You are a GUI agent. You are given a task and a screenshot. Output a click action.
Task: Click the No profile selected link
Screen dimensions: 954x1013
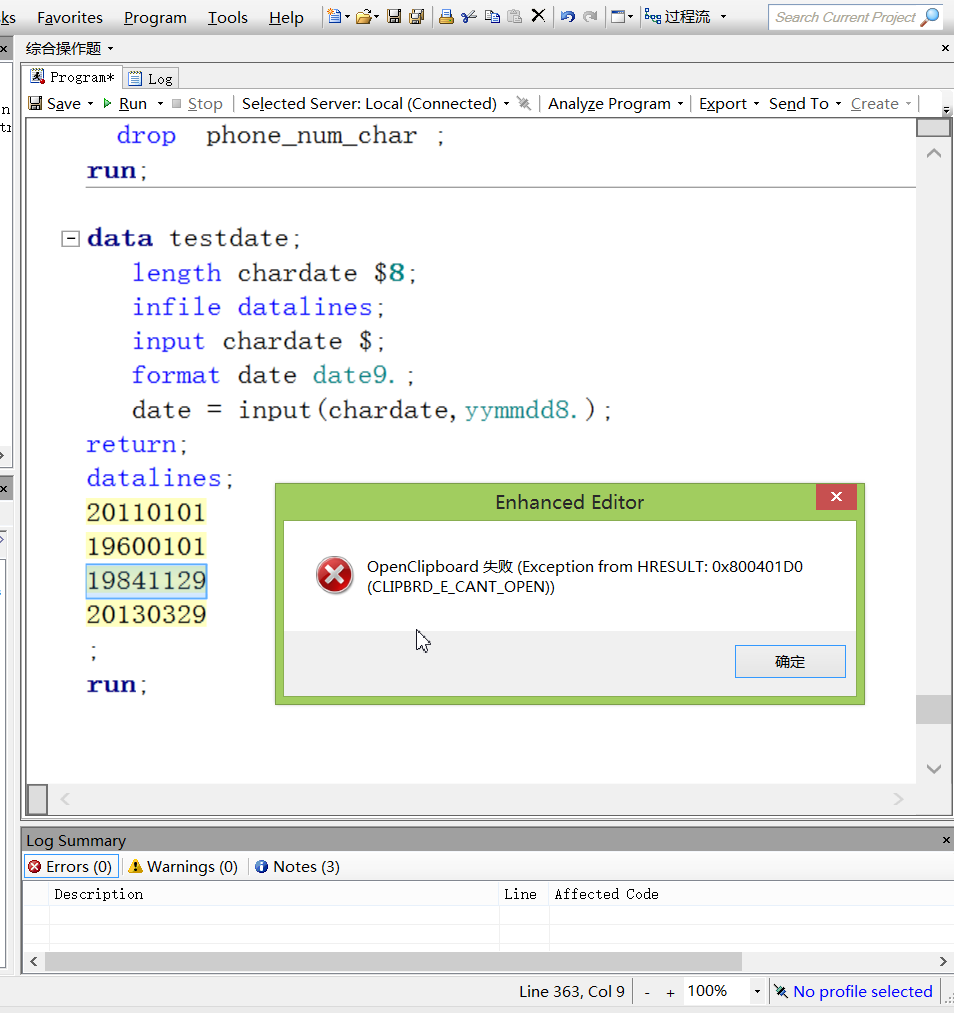(862, 991)
